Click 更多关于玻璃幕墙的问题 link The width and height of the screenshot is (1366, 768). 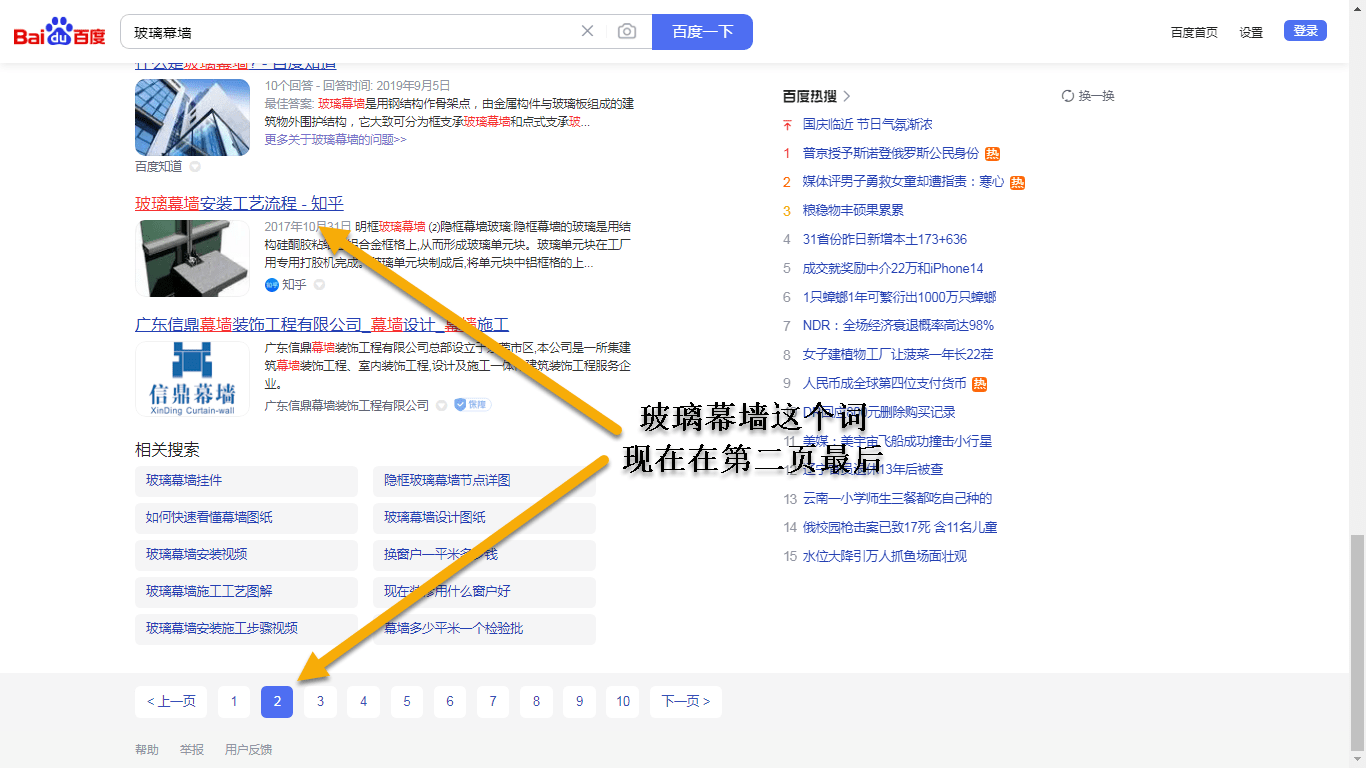335,140
